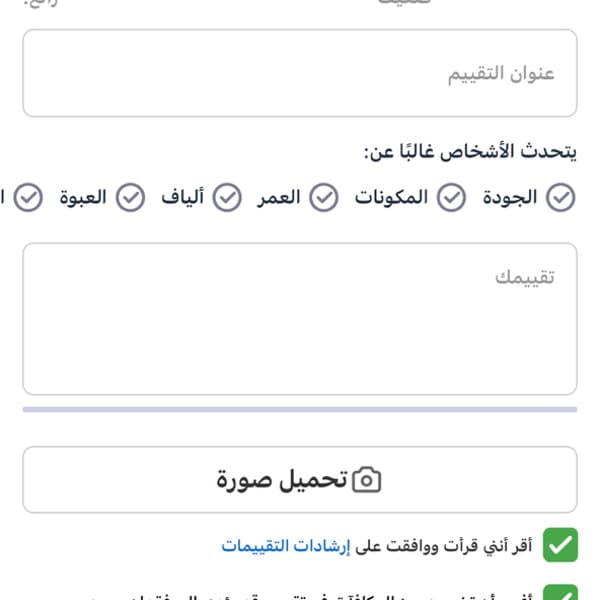
Task: Toggle the second green checkbox at bottom
Action: 560,592
